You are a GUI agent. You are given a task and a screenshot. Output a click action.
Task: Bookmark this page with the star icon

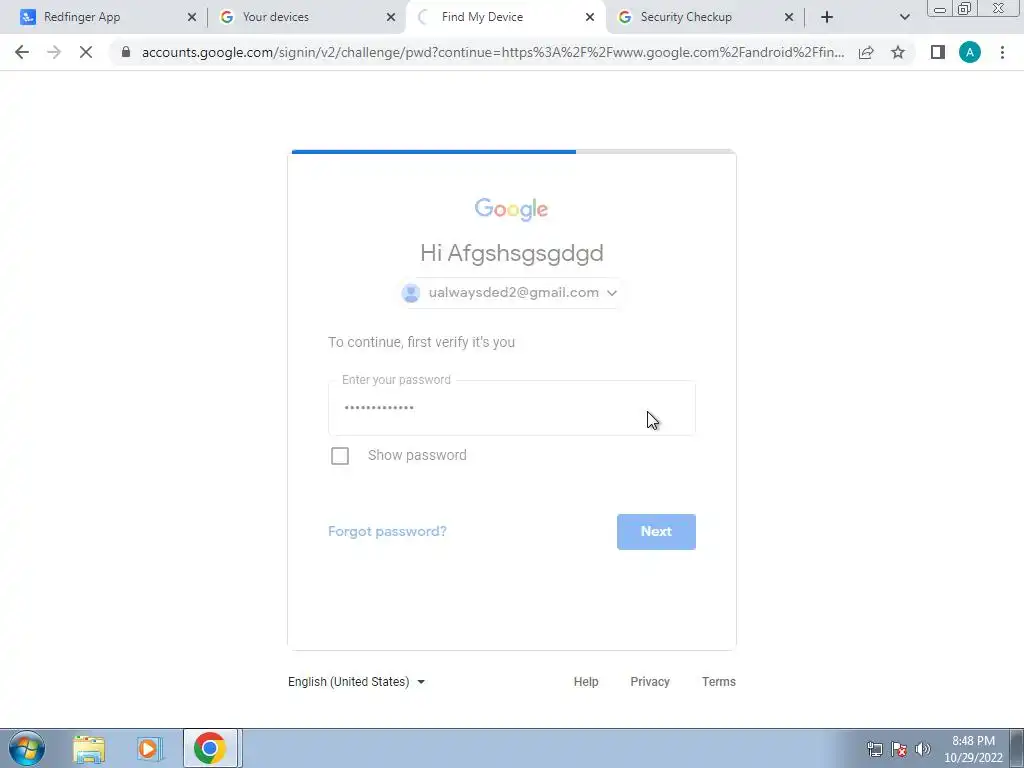(x=898, y=52)
